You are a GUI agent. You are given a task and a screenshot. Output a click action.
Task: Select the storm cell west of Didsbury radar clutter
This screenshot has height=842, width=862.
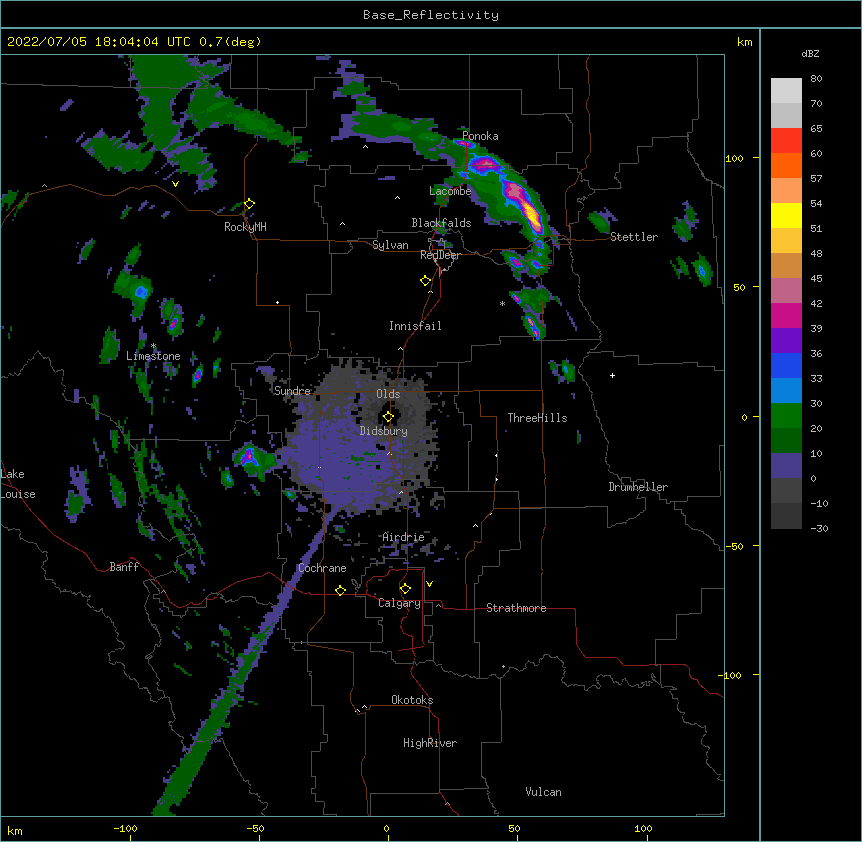click(253, 459)
